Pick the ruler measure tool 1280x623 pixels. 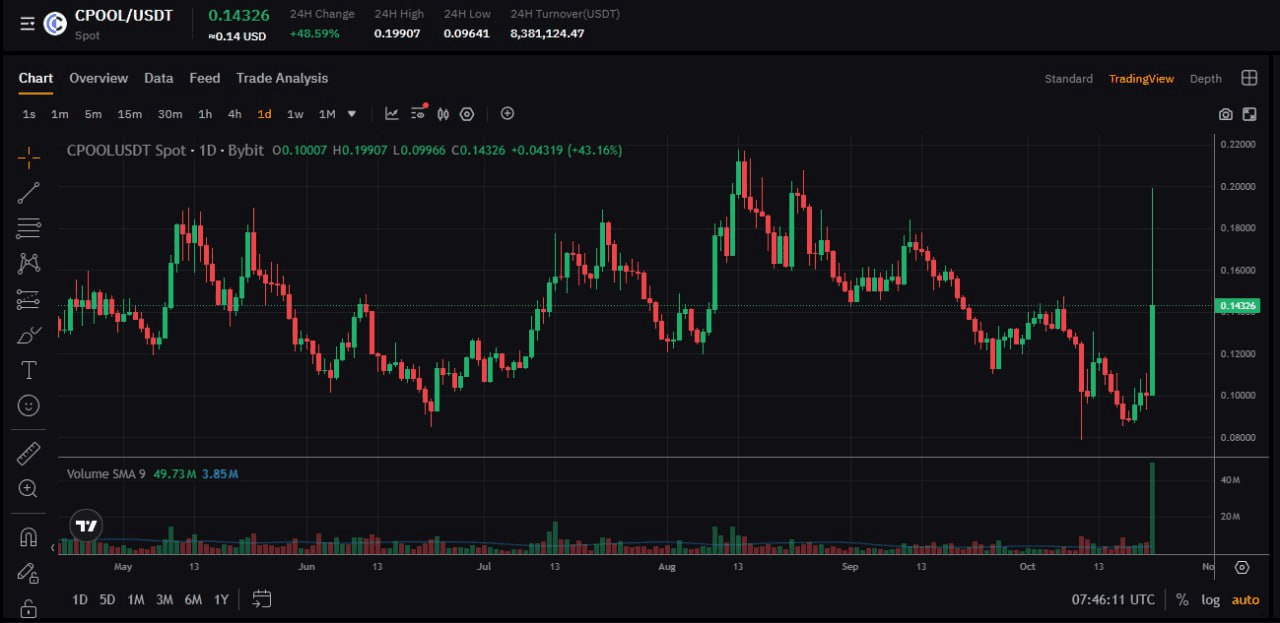tap(29, 453)
